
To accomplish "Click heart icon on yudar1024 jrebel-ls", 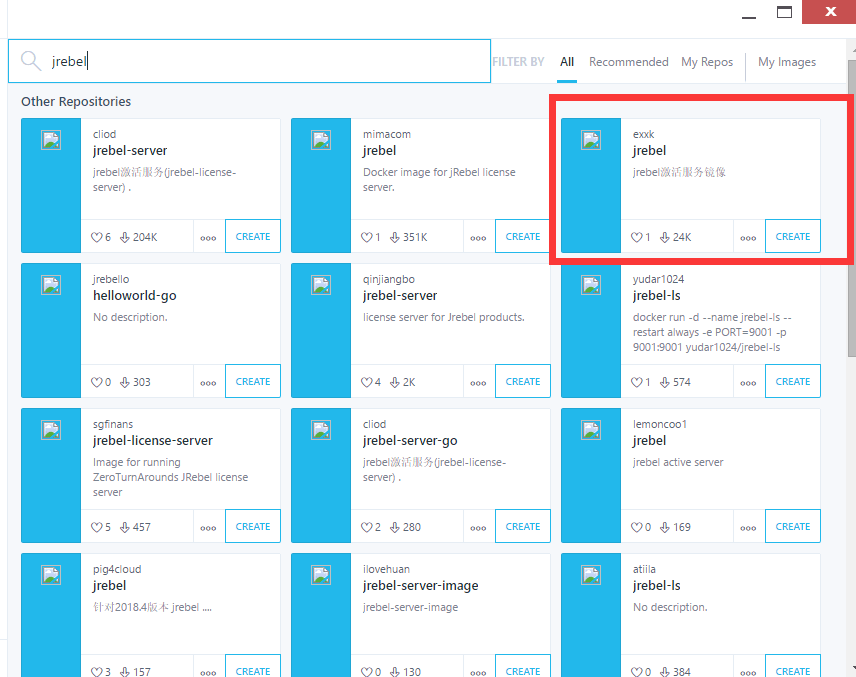I will (637, 382).
